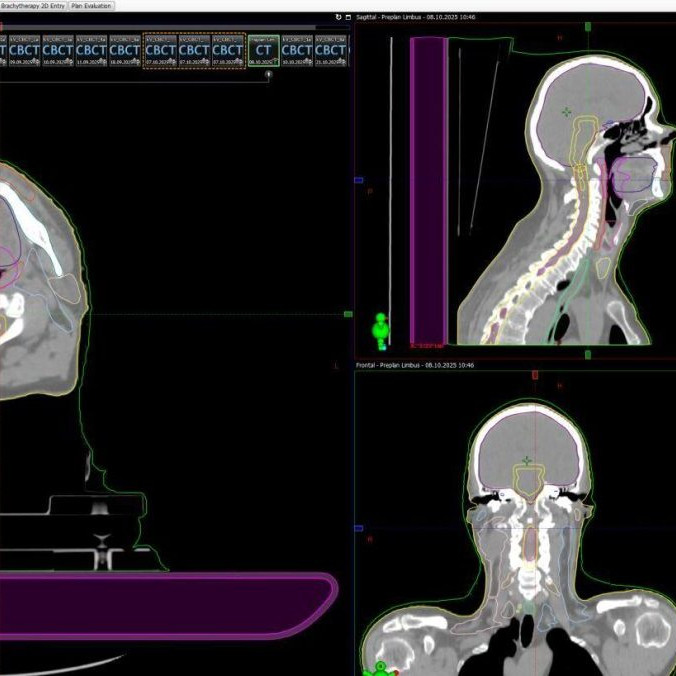676x676 pixels.
Task: Click the refresh/rotate icon above image strip
Action: point(338,17)
